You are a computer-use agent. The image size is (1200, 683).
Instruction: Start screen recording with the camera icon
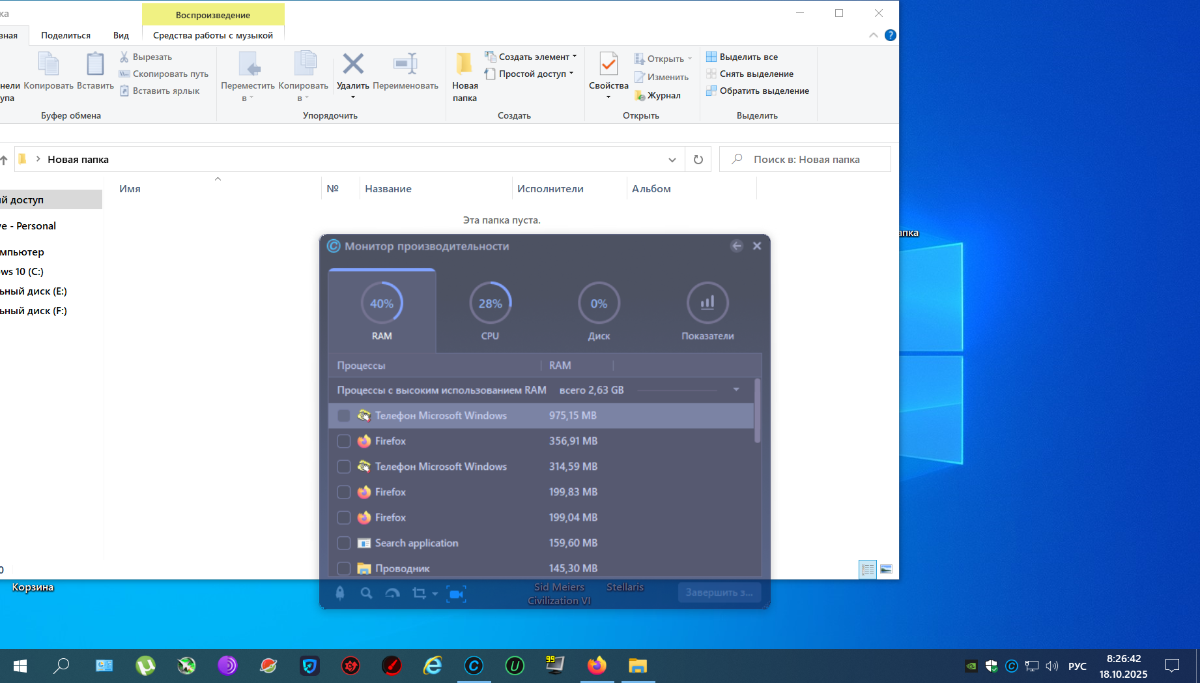point(457,593)
